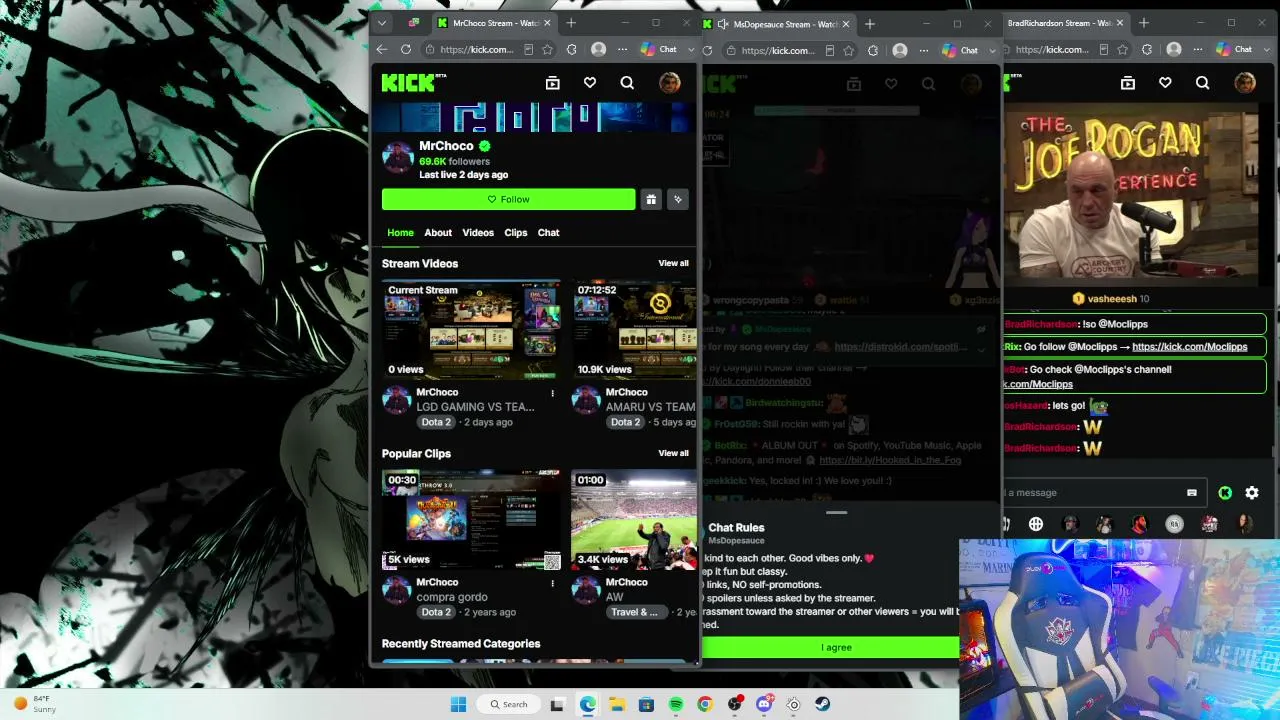The height and width of the screenshot is (720, 1280).
Task: Add a new tab in the MrChoco window
Action: click(x=571, y=23)
